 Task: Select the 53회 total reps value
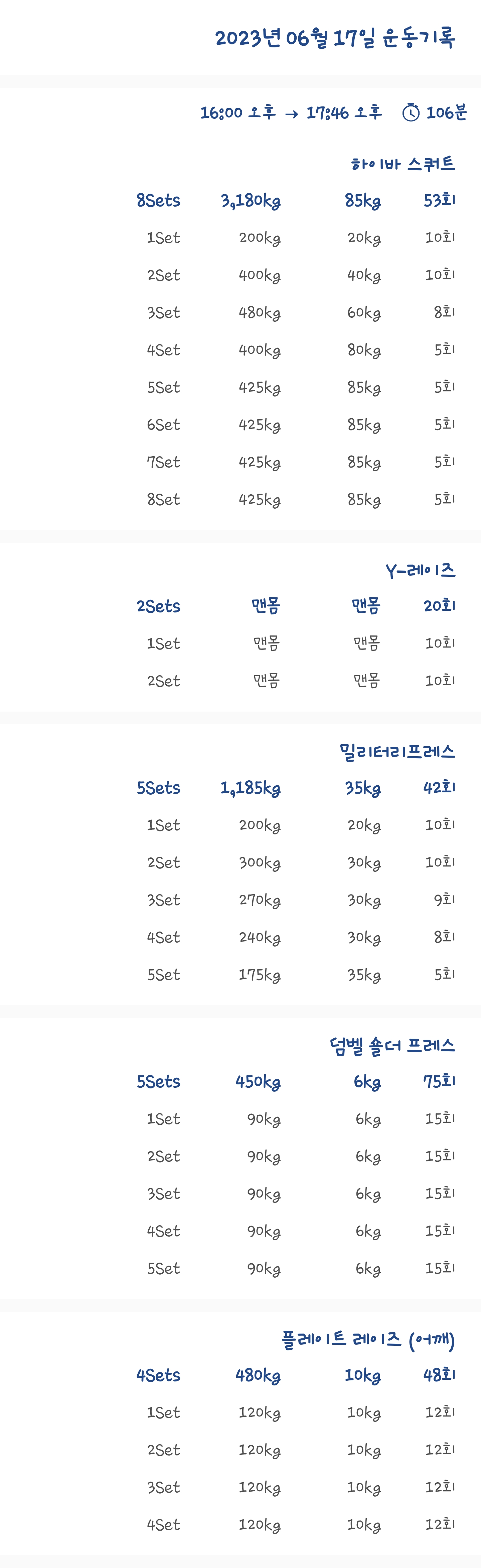click(x=439, y=200)
